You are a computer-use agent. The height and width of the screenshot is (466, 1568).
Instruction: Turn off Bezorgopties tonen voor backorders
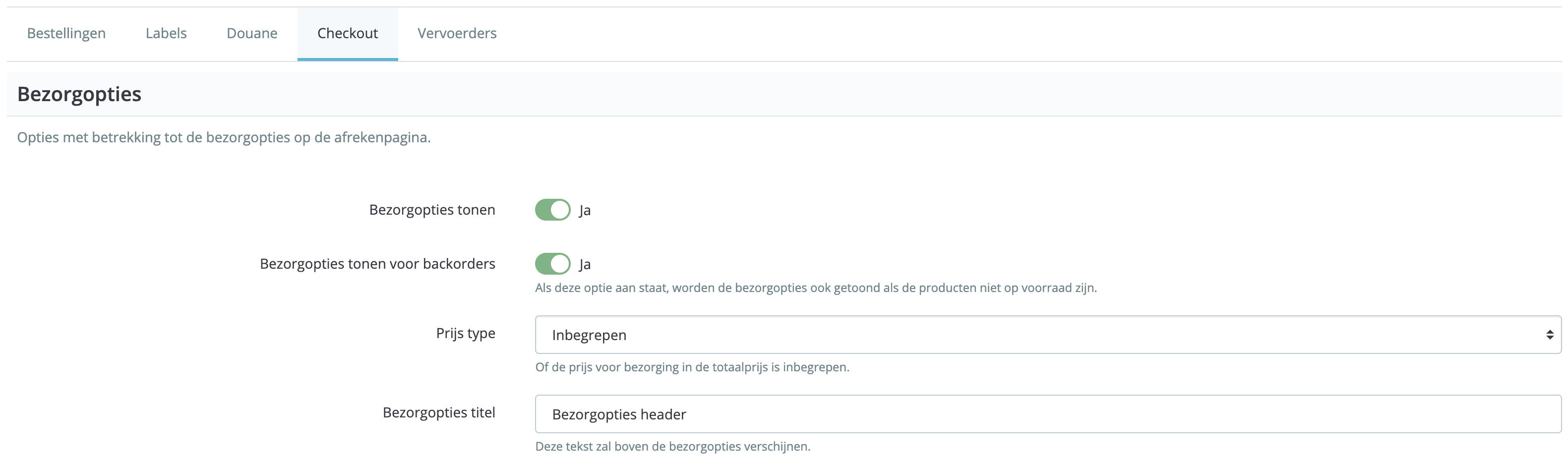552,263
